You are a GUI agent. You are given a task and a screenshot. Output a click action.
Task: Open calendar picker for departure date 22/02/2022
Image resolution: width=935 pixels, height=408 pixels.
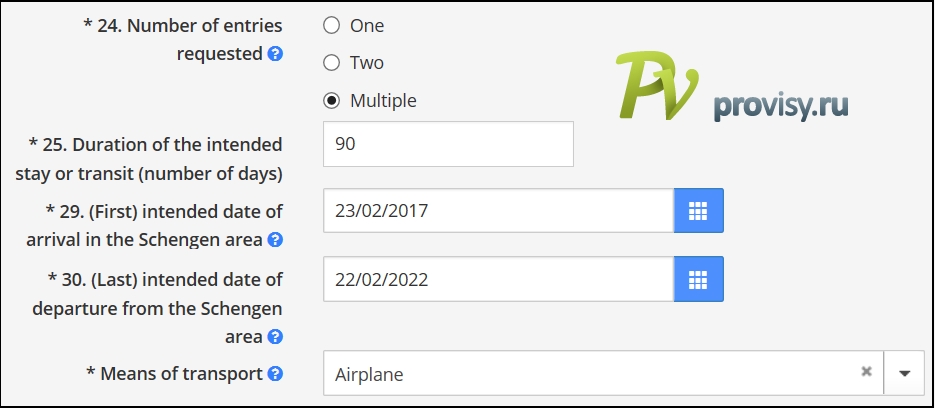[x=698, y=279]
